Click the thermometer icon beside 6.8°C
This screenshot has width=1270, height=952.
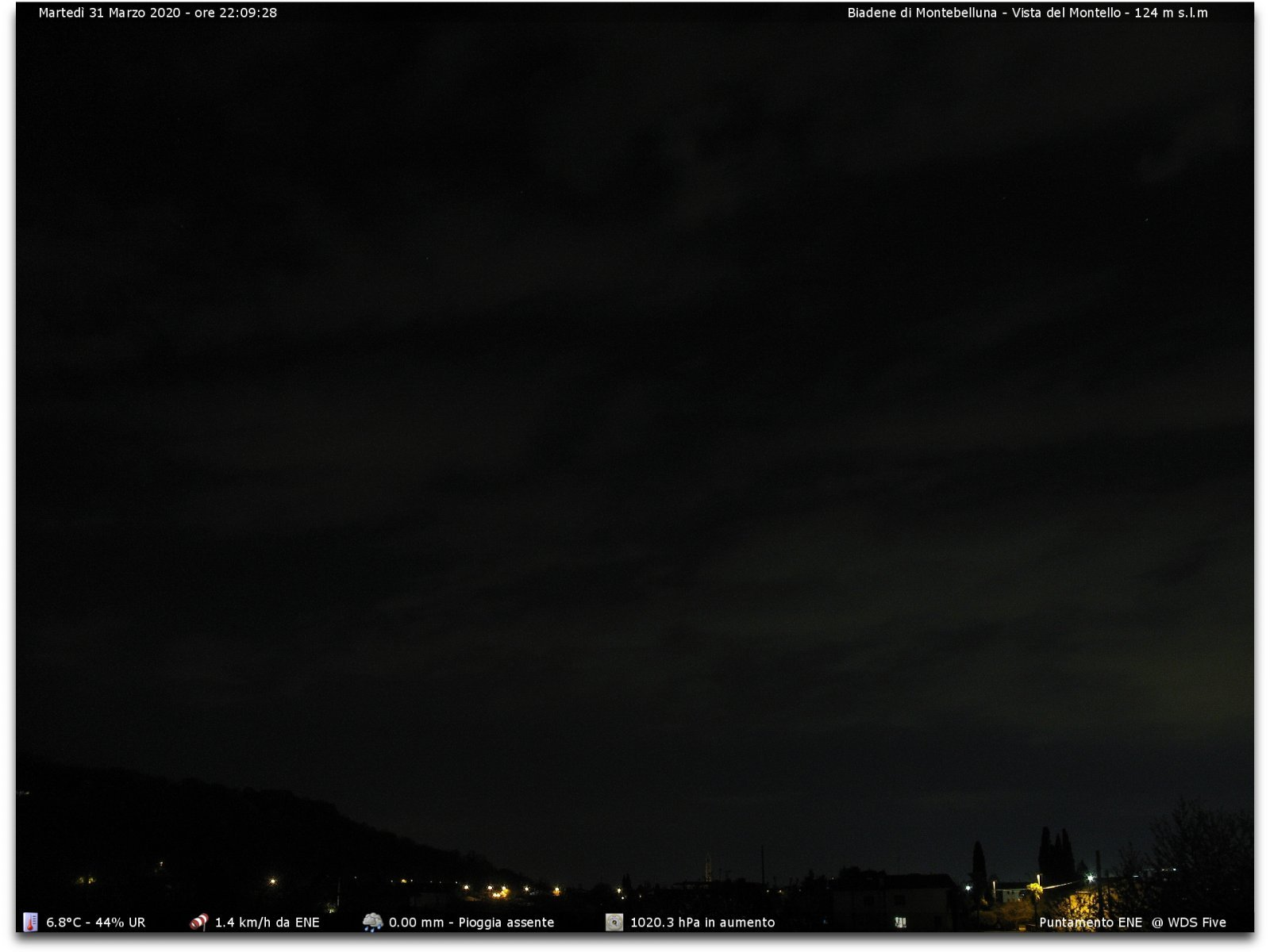coord(30,922)
